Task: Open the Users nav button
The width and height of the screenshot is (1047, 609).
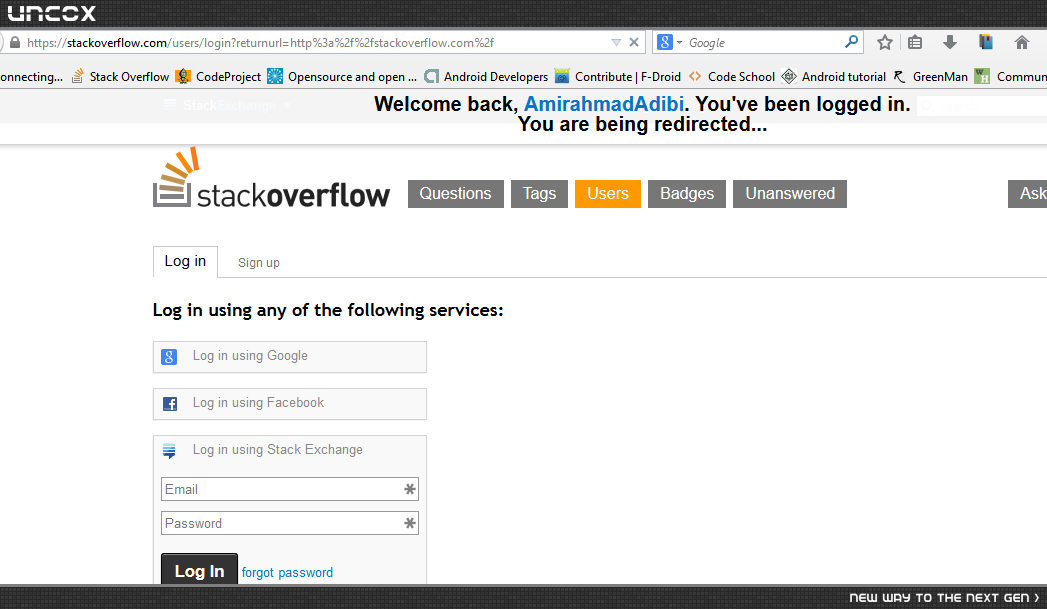Action: pos(608,194)
